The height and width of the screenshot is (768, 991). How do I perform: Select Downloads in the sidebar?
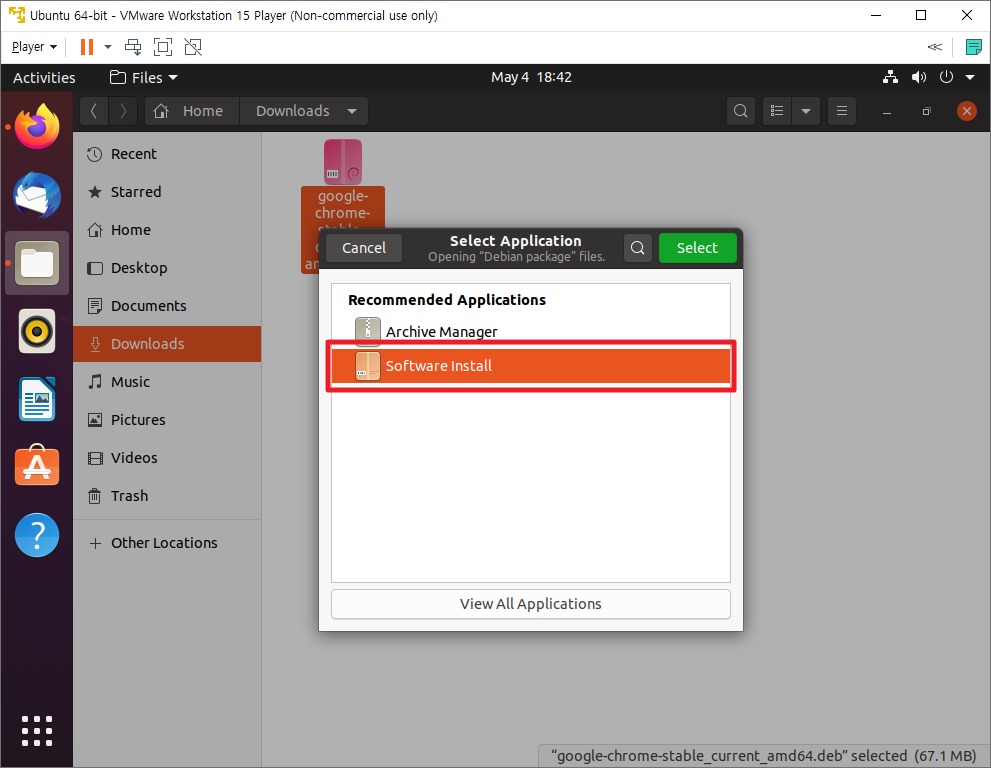(167, 344)
